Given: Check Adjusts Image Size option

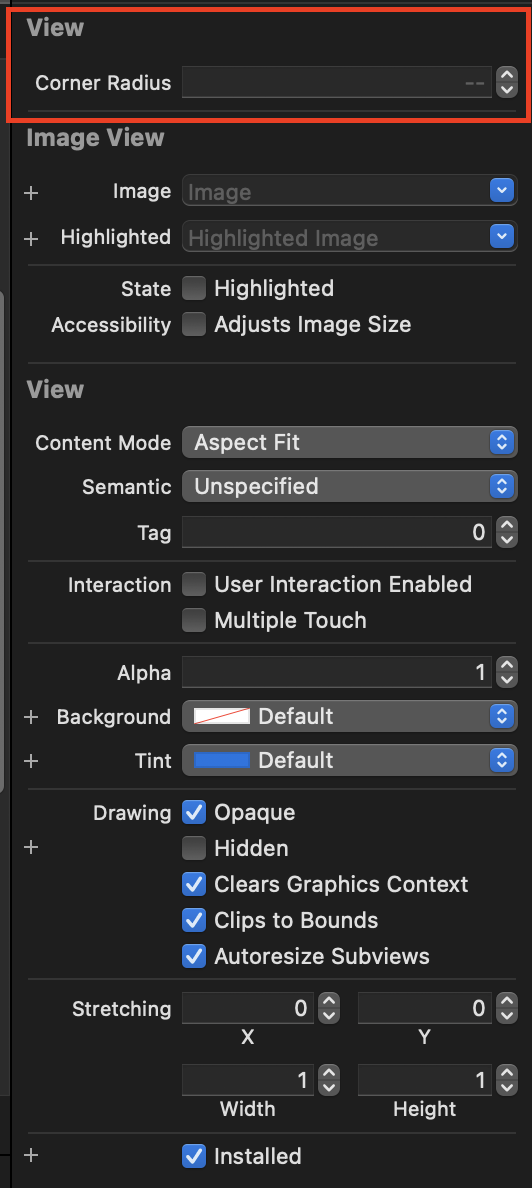Looking at the screenshot, I should 194,325.
